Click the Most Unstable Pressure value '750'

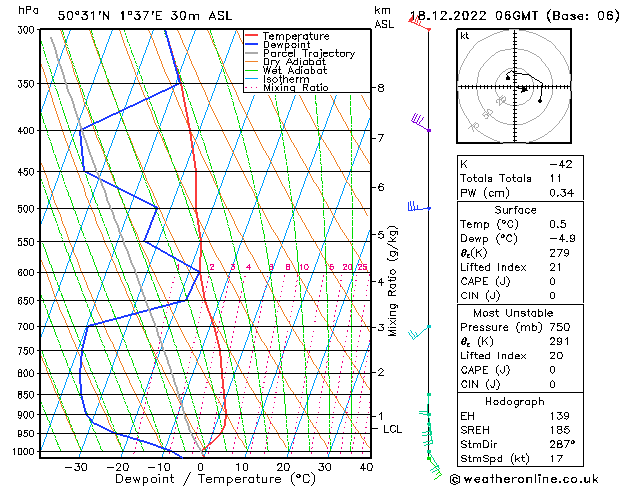click(560, 327)
